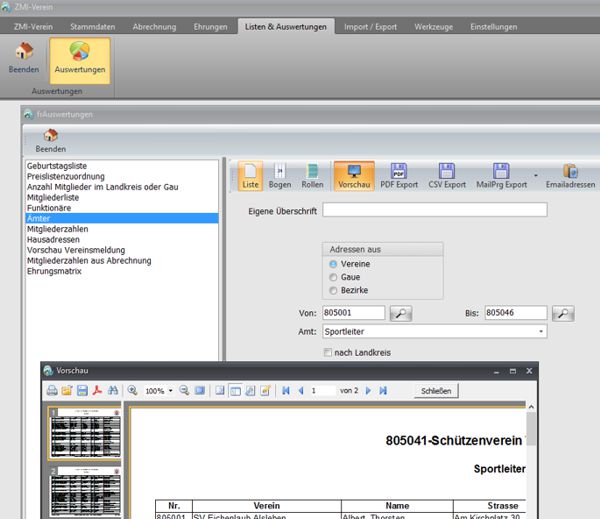The image size is (600, 519).
Task: Click the open folder icon in Vorschau toolbar
Action: (x=67, y=391)
